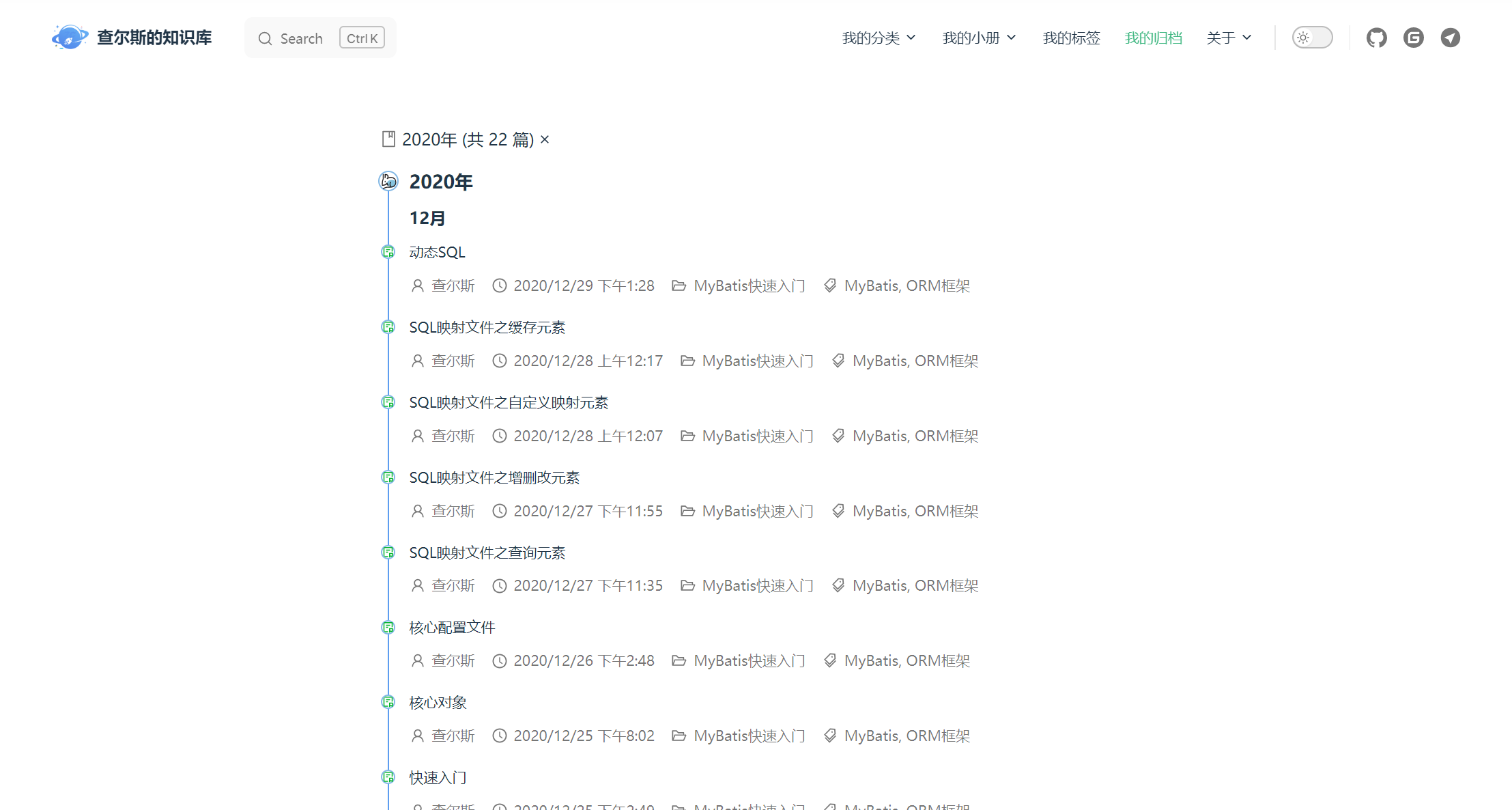The width and height of the screenshot is (1512, 810).
Task: Expand the 我的分类 dropdown menu
Action: [878, 38]
